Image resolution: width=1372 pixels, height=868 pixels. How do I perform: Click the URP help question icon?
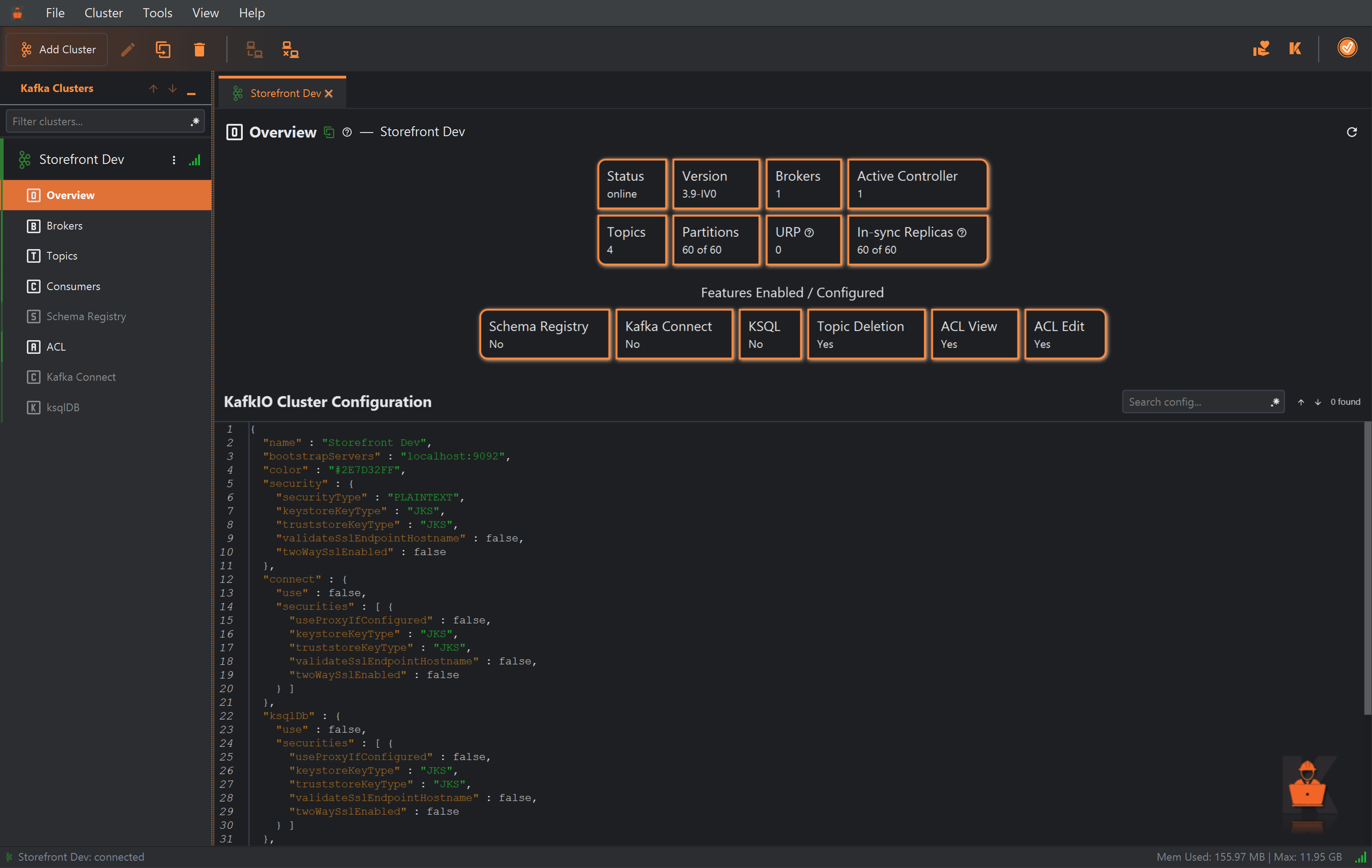pos(809,232)
